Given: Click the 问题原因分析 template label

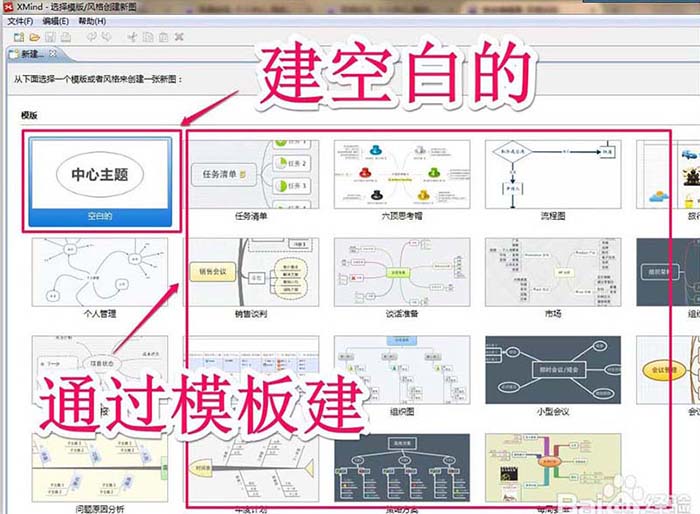Looking at the screenshot, I should pyautogui.click(x=100, y=509).
